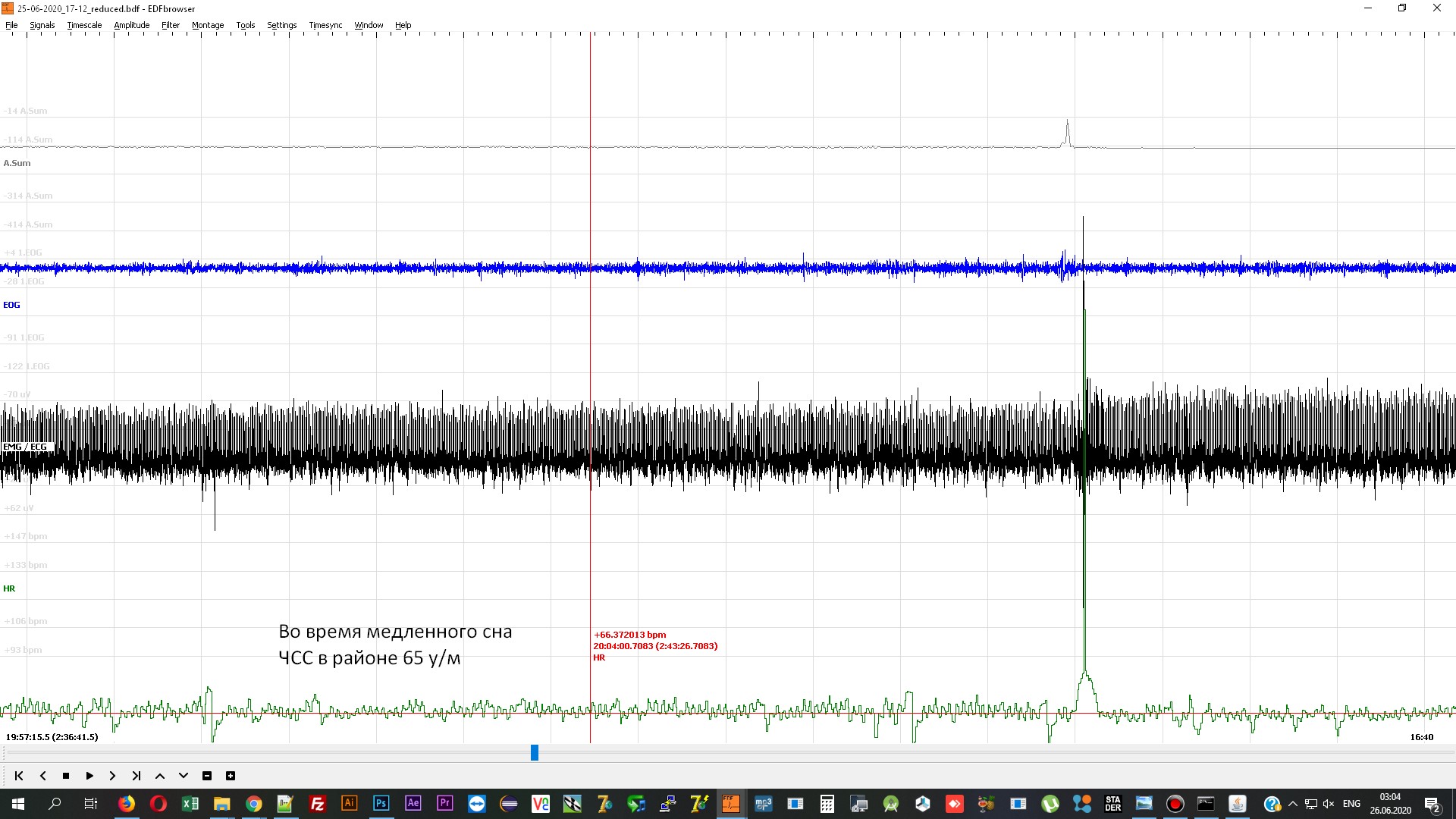
Task: Open the Timescale menu
Action: (x=84, y=25)
